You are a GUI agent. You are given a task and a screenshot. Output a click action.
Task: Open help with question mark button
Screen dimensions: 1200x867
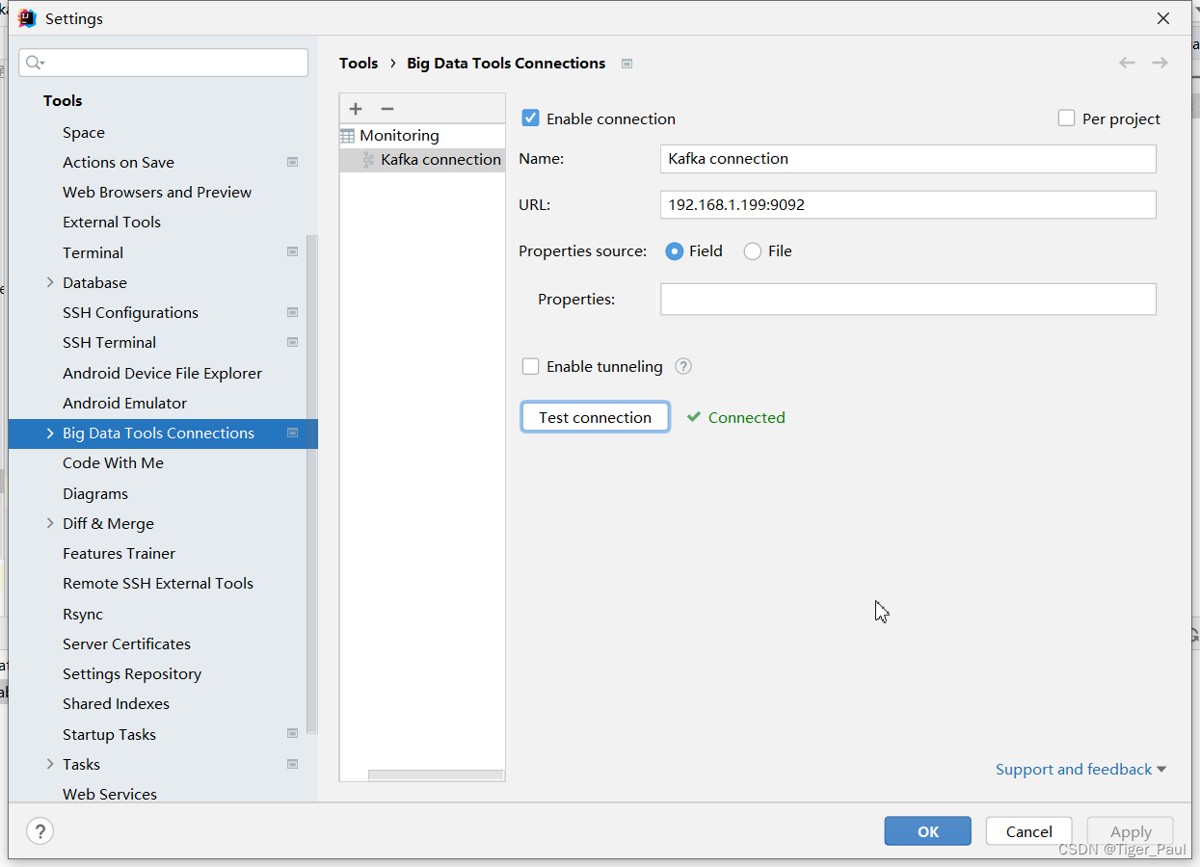40,831
